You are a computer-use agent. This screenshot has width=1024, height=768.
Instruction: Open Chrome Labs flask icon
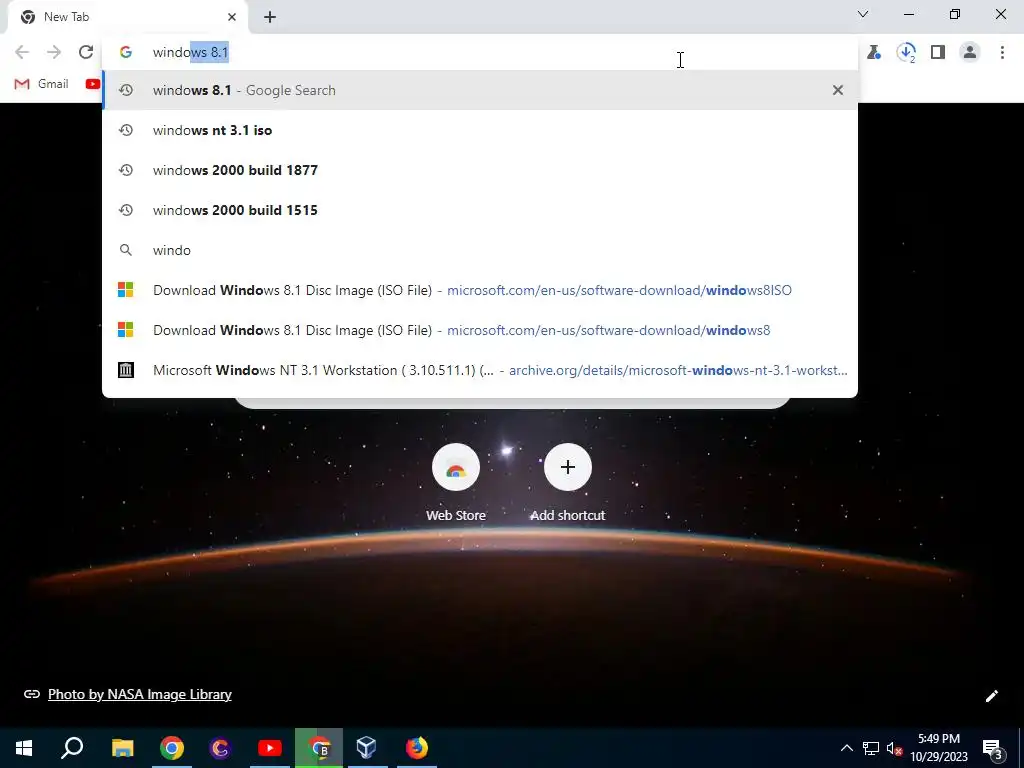pyautogui.click(x=874, y=52)
